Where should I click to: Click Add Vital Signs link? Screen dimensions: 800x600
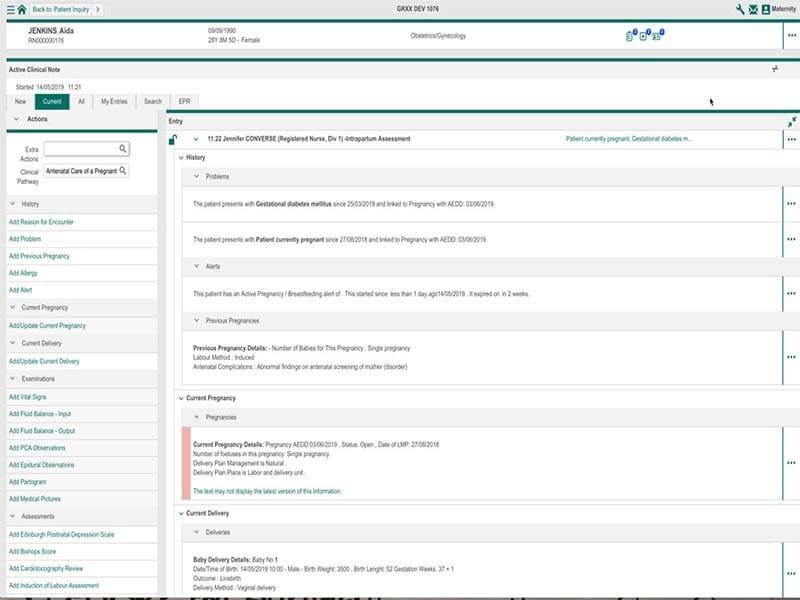28,397
